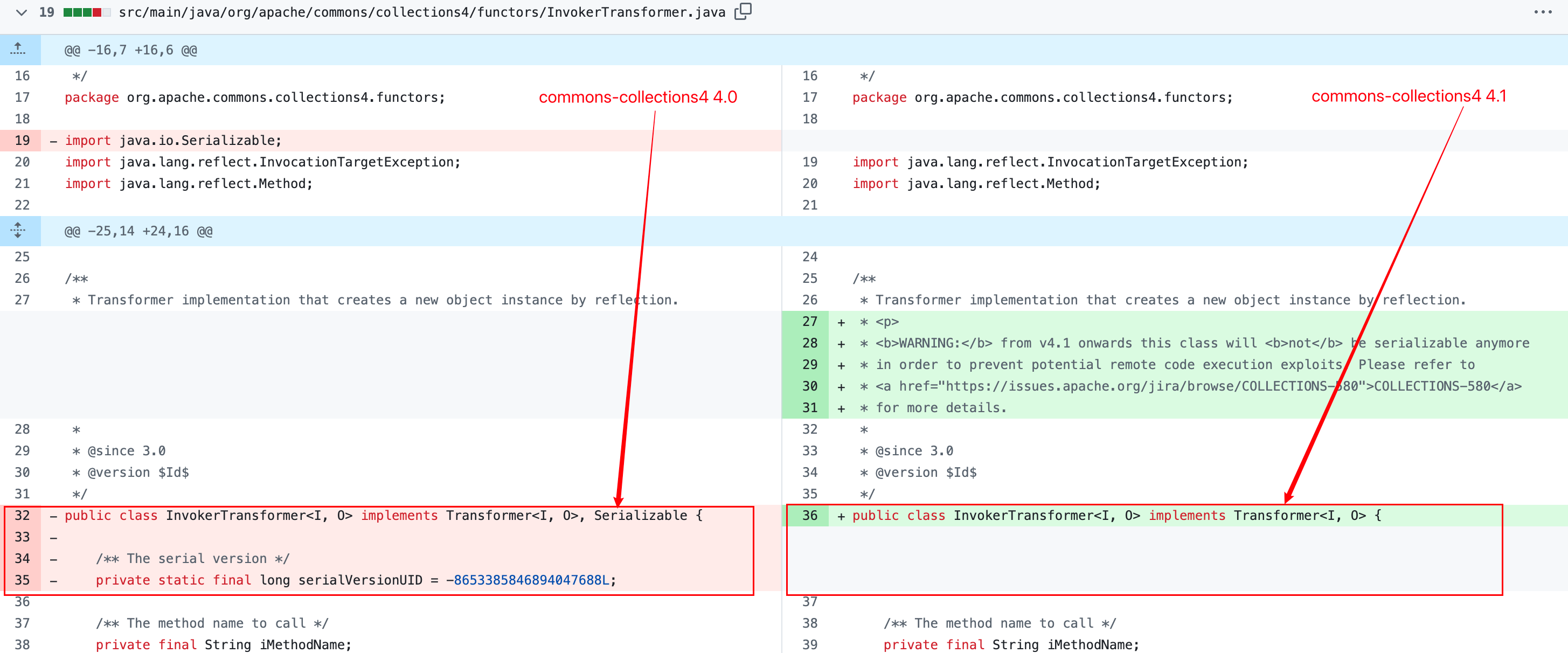The height and width of the screenshot is (653, 1568).
Task: Copy the InvokerTransformer.java file path
Action: (x=743, y=11)
